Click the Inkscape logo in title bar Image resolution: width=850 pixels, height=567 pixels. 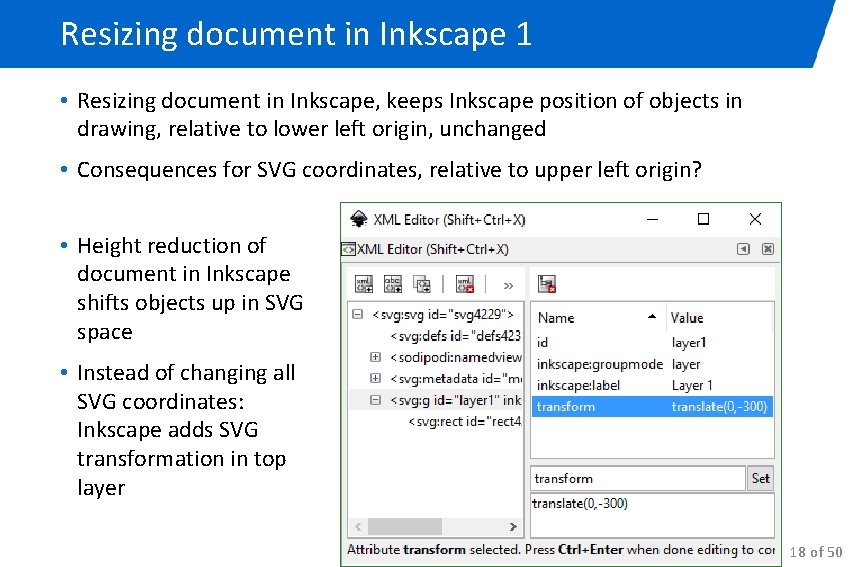358,219
